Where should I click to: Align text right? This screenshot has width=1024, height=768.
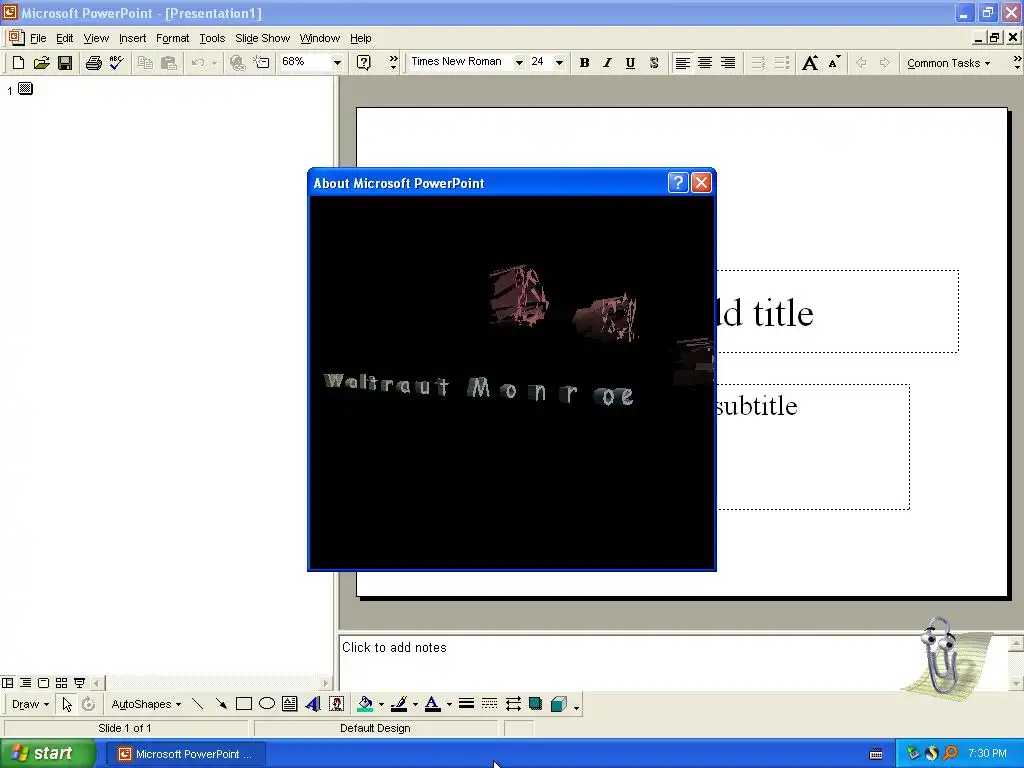coord(728,63)
